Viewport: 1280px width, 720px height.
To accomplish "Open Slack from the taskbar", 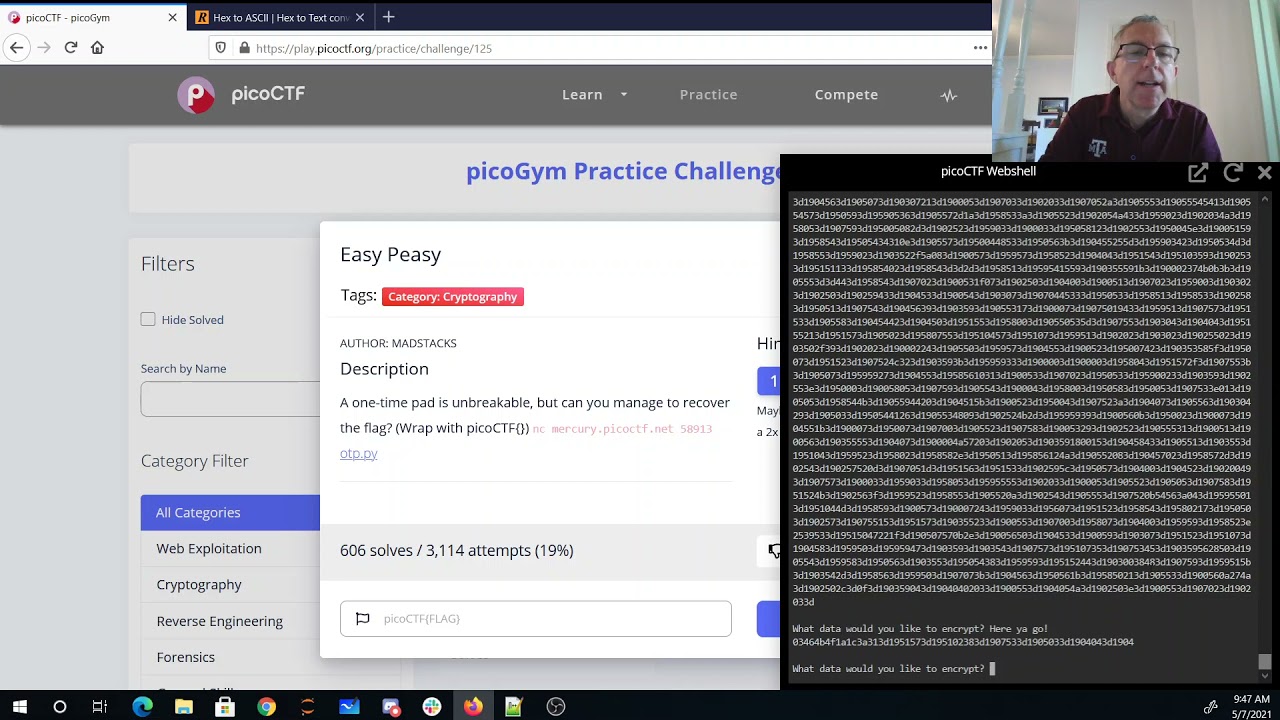I will pyautogui.click(x=431, y=707).
